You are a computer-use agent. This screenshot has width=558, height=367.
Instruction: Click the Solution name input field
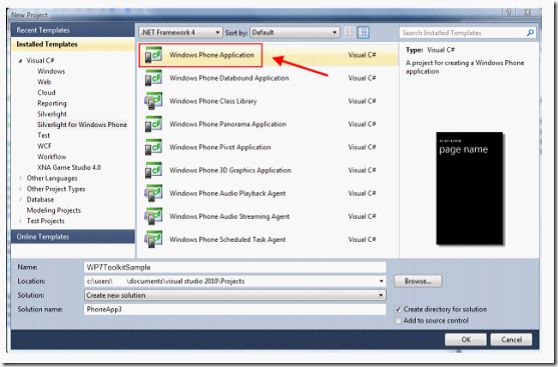235,309
